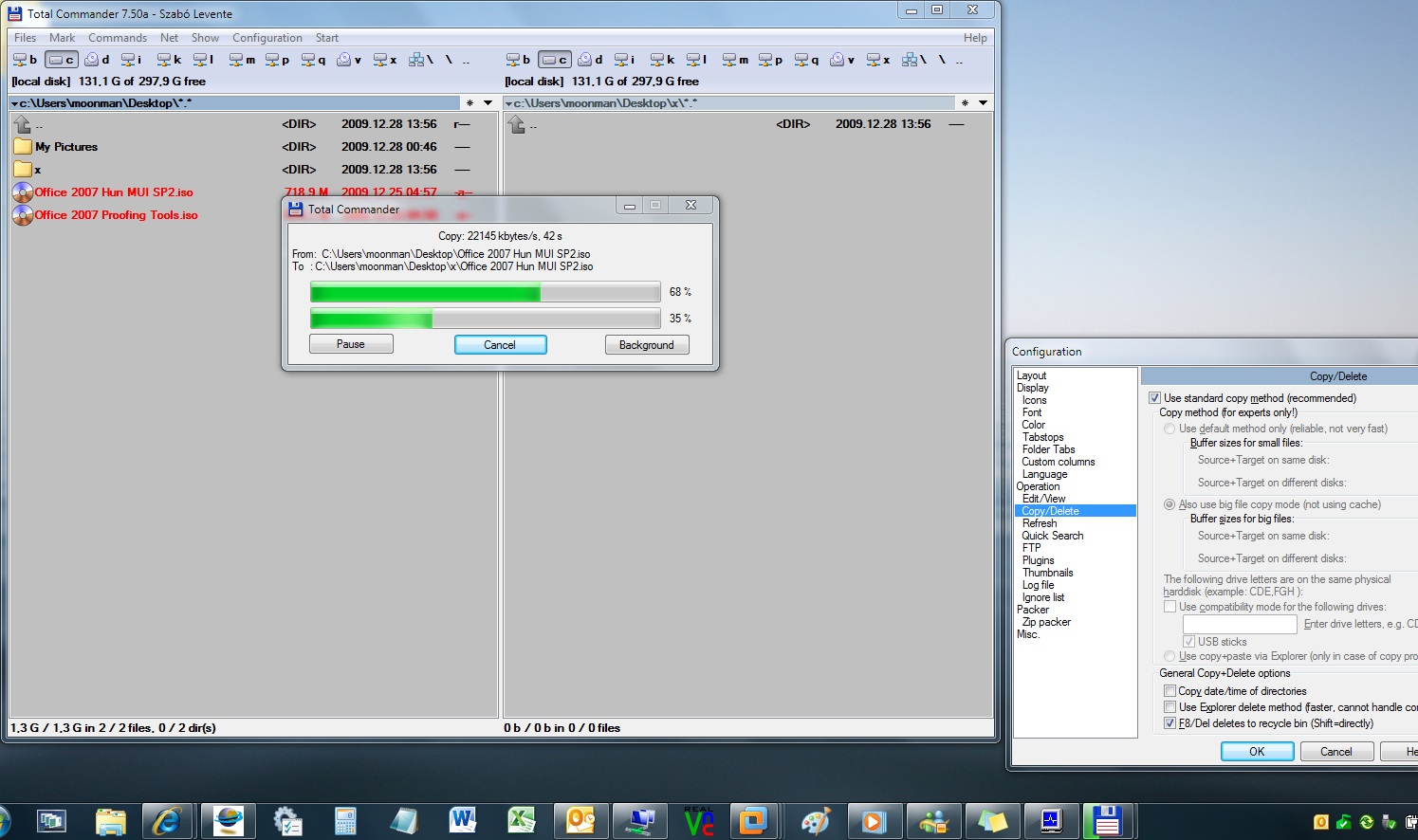Image resolution: width=1418 pixels, height=840 pixels.
Task: Select network drive x in right panel
Action: pyautogui.click(x=879, y=59)
